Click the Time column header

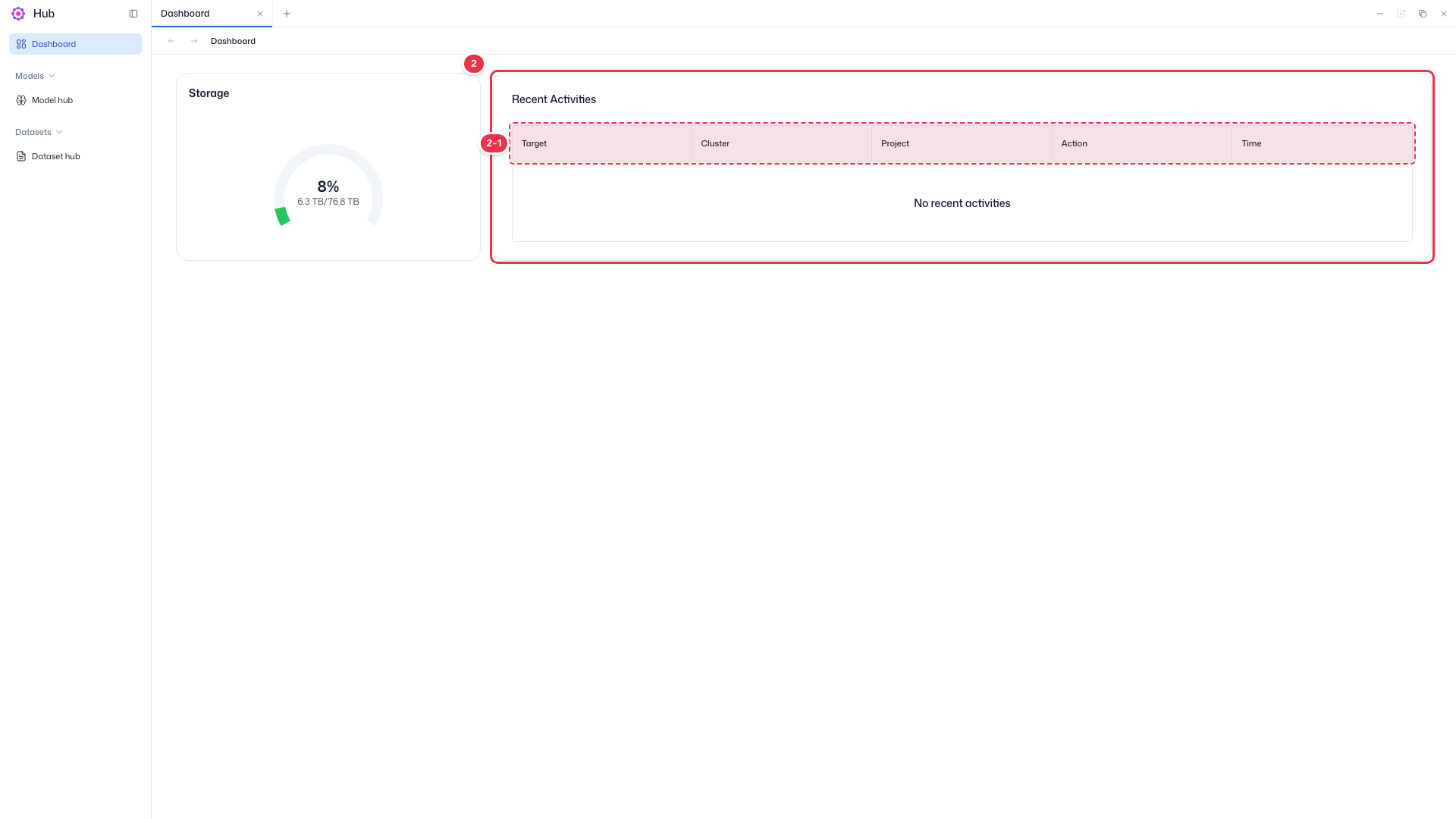click(1323, 143)
